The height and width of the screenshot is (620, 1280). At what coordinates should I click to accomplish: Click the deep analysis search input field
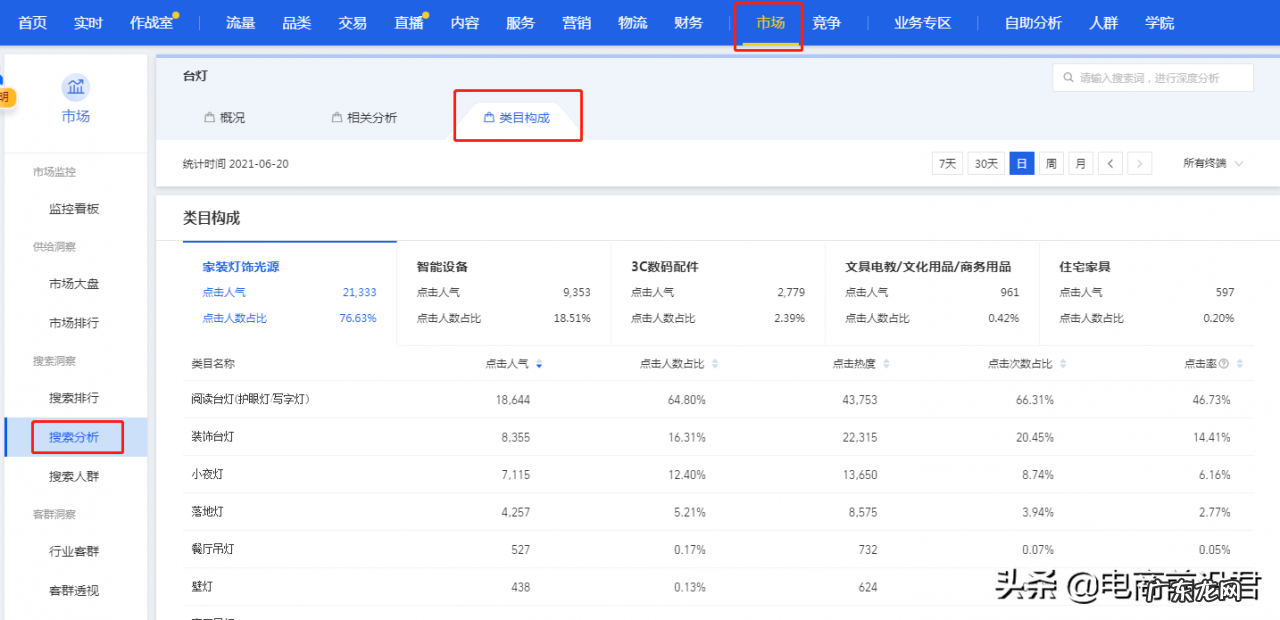[x=1152, y=77]
